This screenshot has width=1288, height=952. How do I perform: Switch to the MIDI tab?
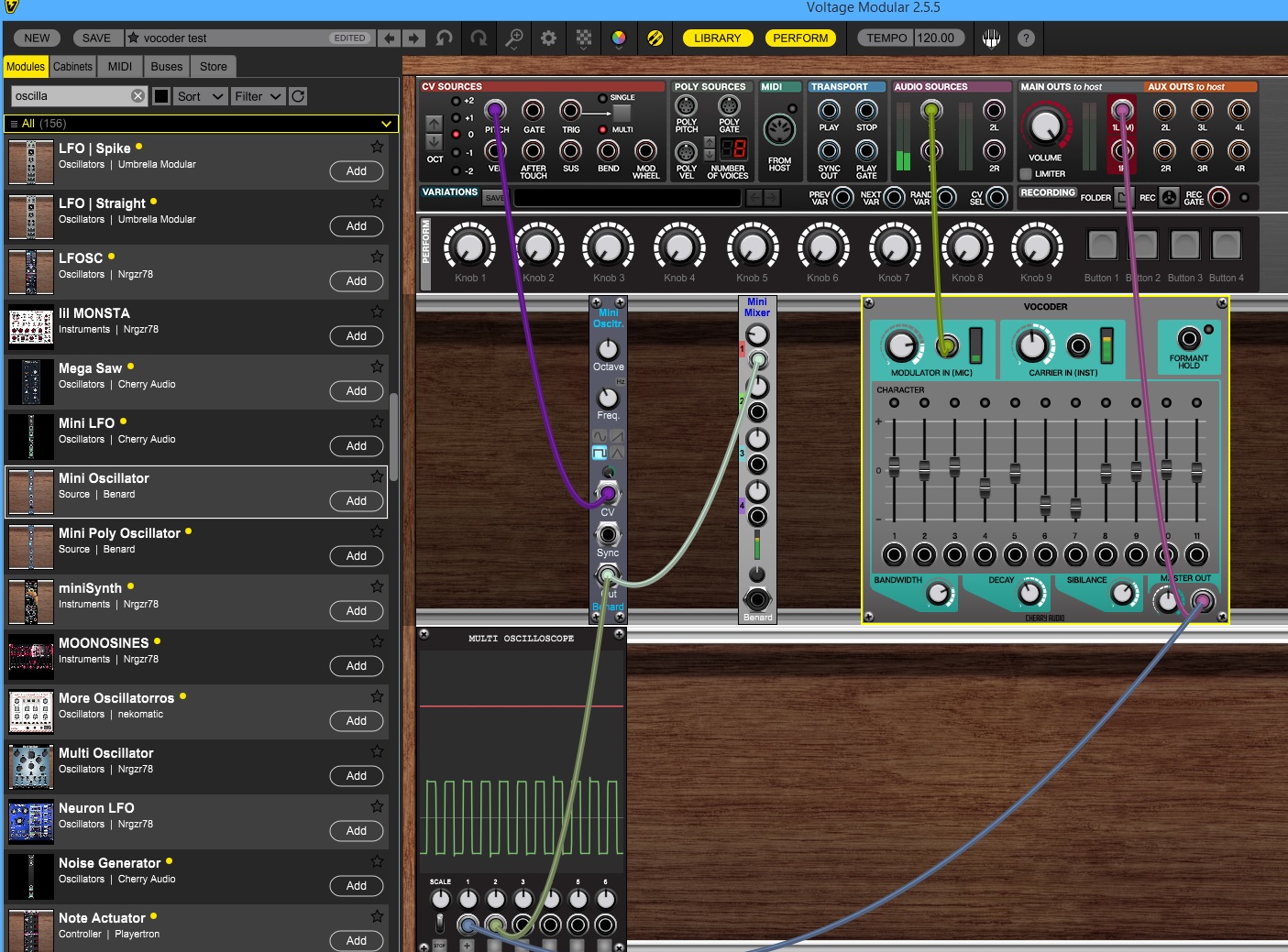click(x=120, y=66)
